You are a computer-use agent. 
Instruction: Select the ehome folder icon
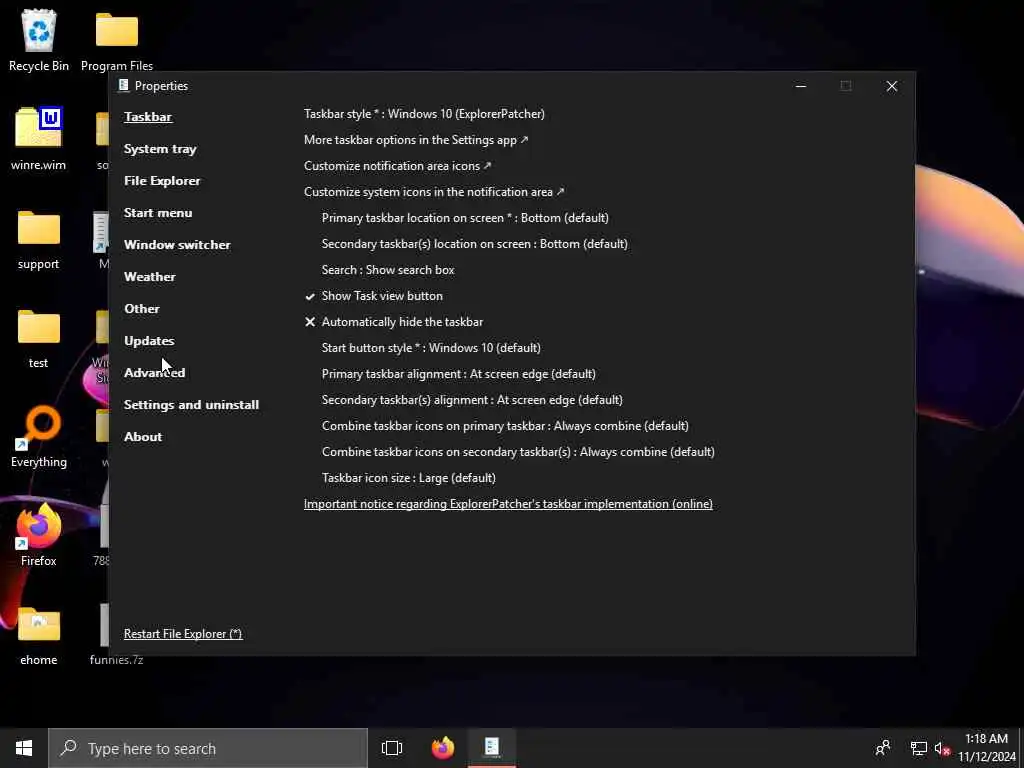(39, 635)
